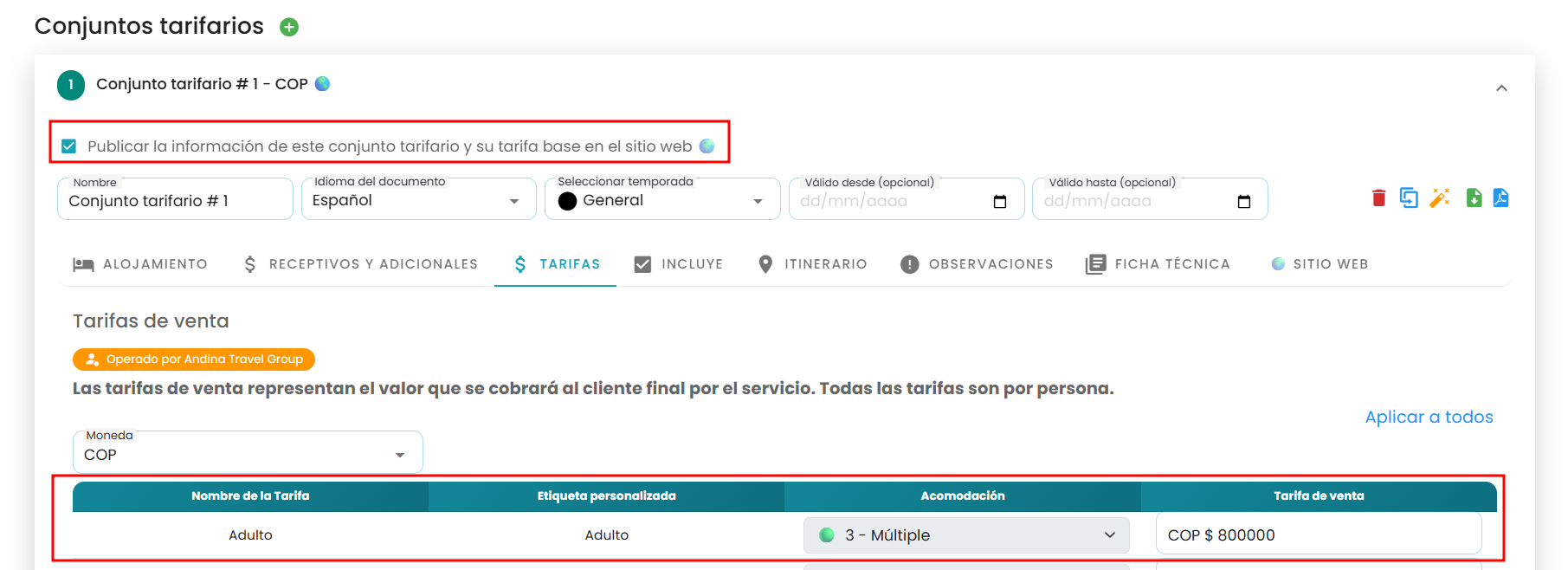
Task: Open the Seleccionar temporada dropdown
Action: [662, 199]
